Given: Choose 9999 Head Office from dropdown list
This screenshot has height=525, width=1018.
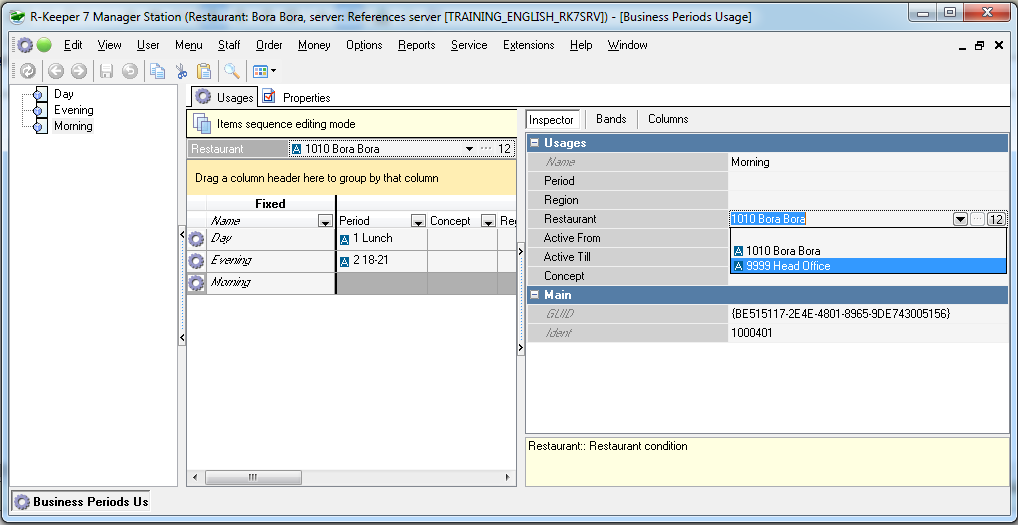Looking at the screenshot, I should (869, 265).
